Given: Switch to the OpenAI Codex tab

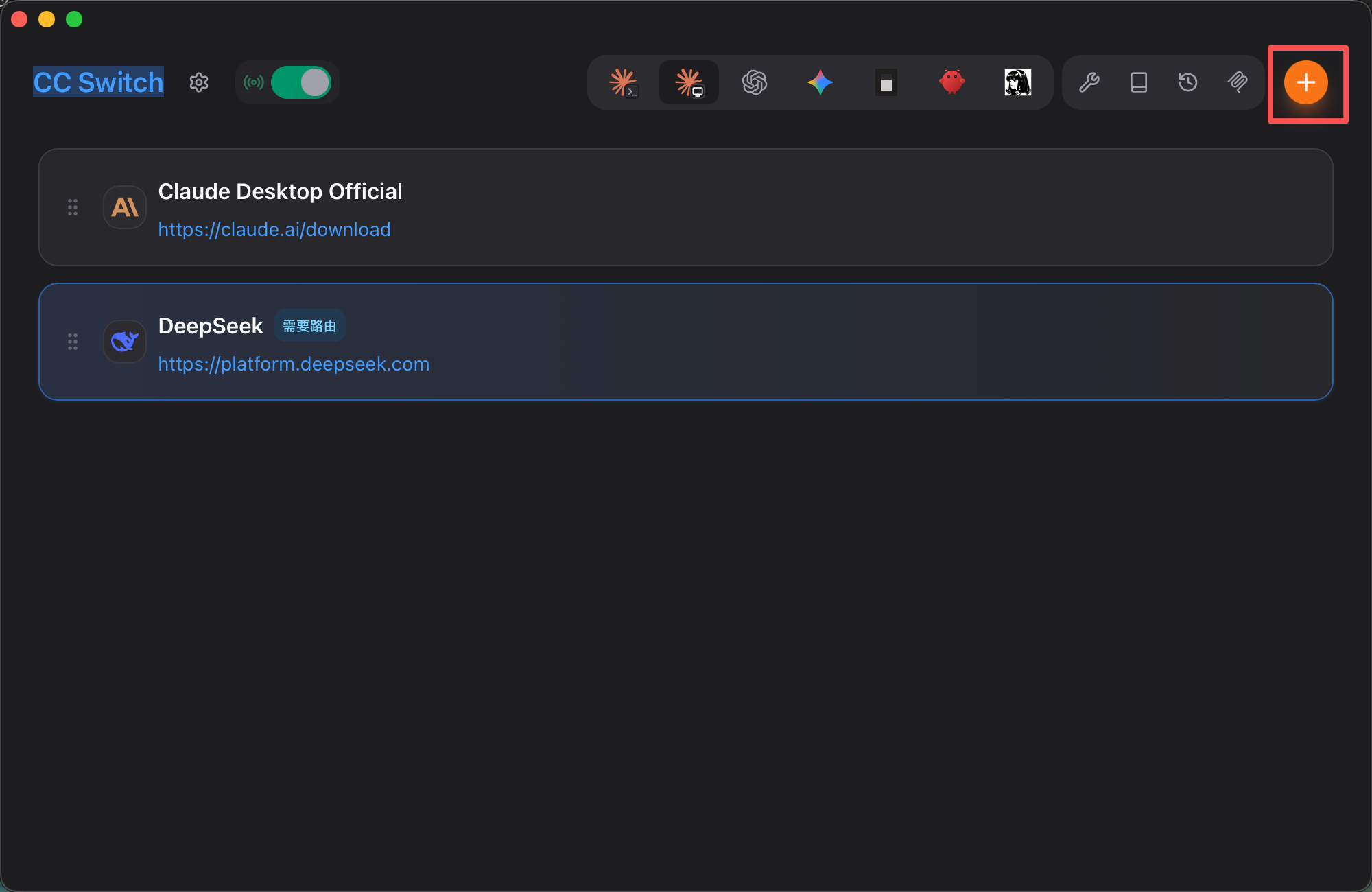Looking at the screenshot, I should 755,82.
